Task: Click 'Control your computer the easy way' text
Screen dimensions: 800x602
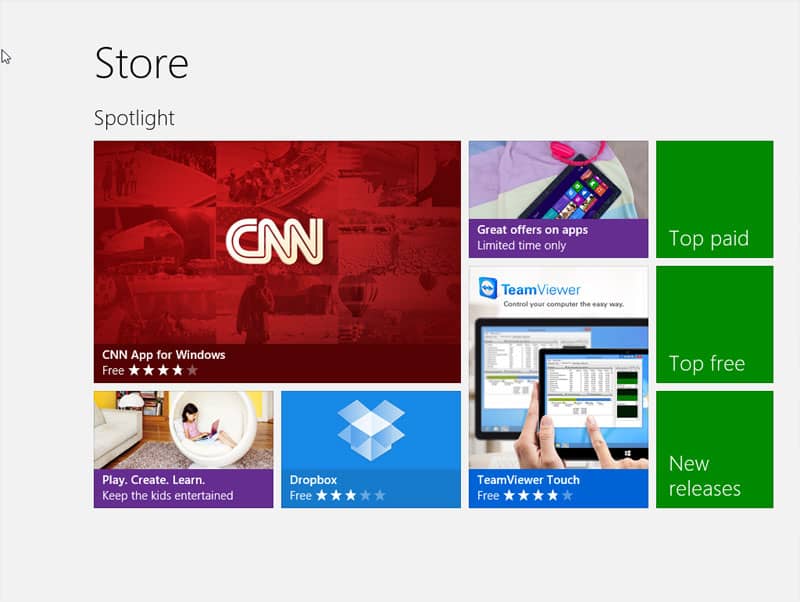Action: coord(563,304)
